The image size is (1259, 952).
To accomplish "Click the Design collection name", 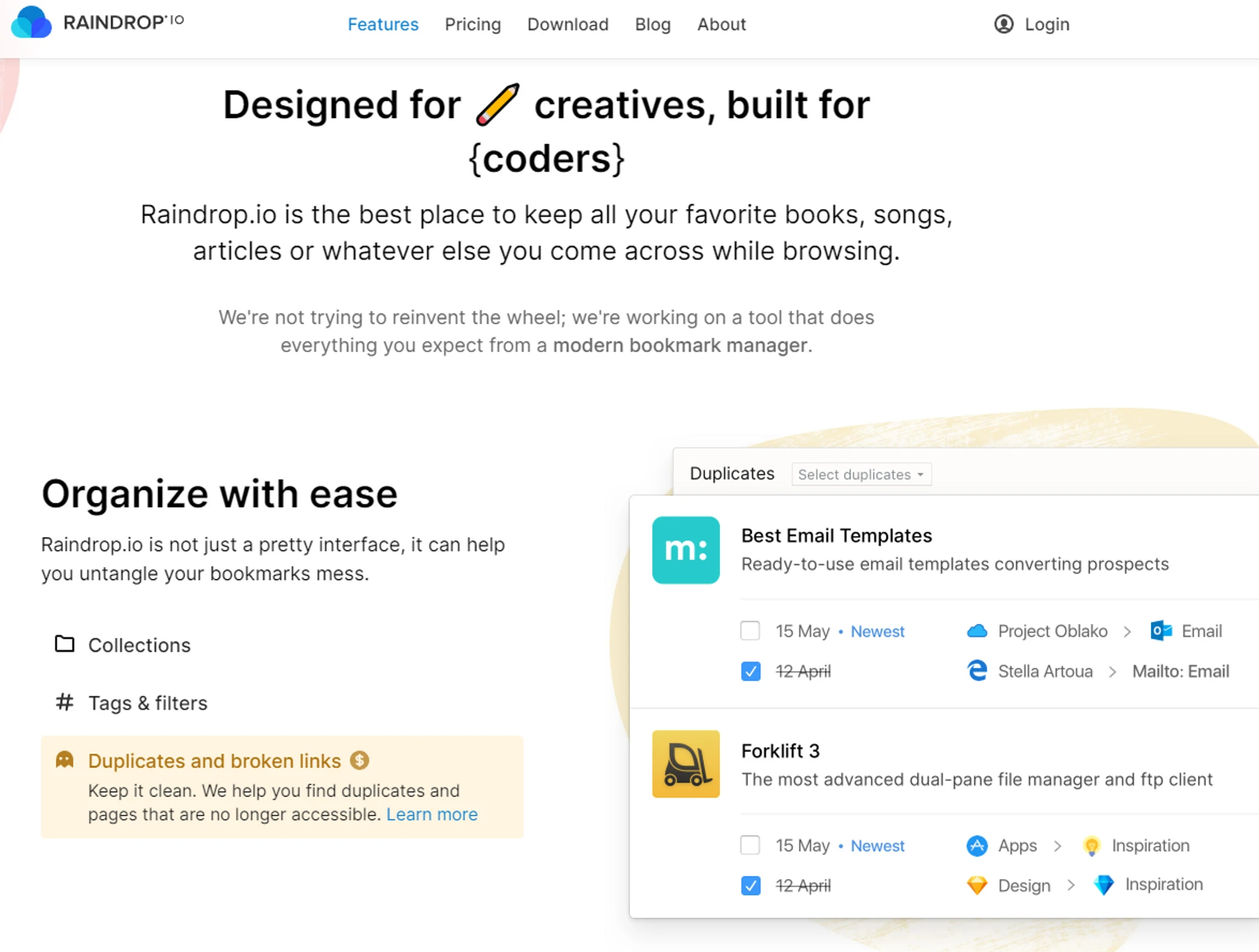I will tap(1024, 886).
